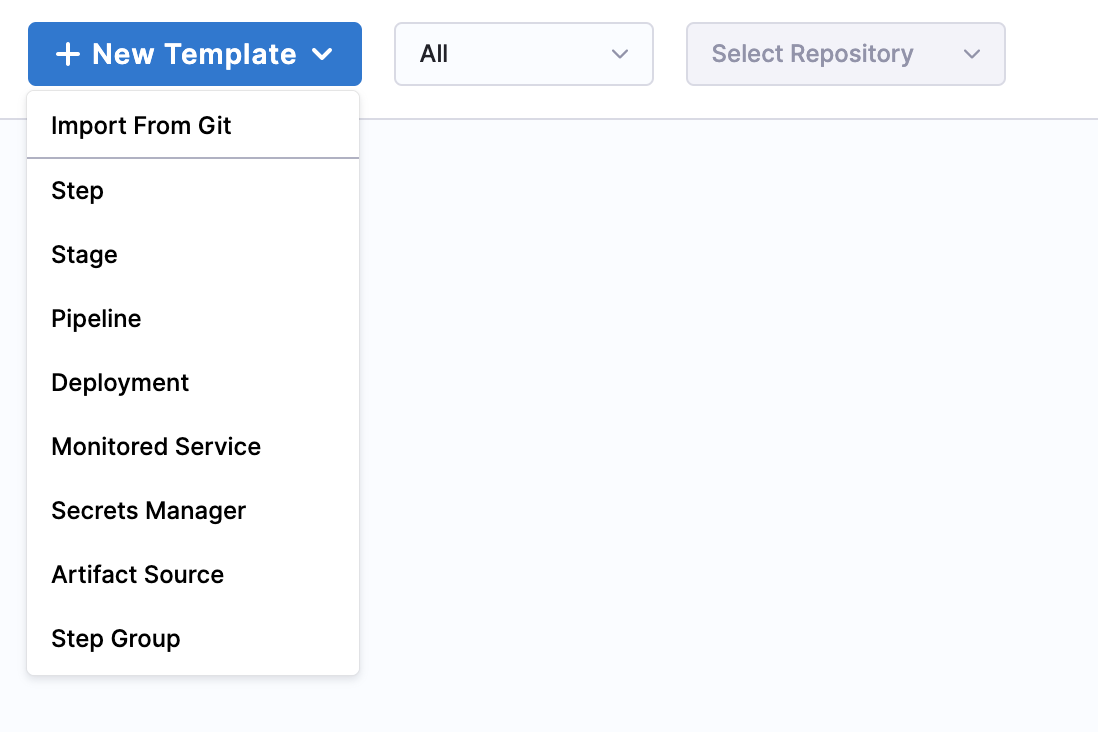The height and width of the screenshot is (732, 1098).
Task: Click the New Template button label
Action: tap(194, 54)
